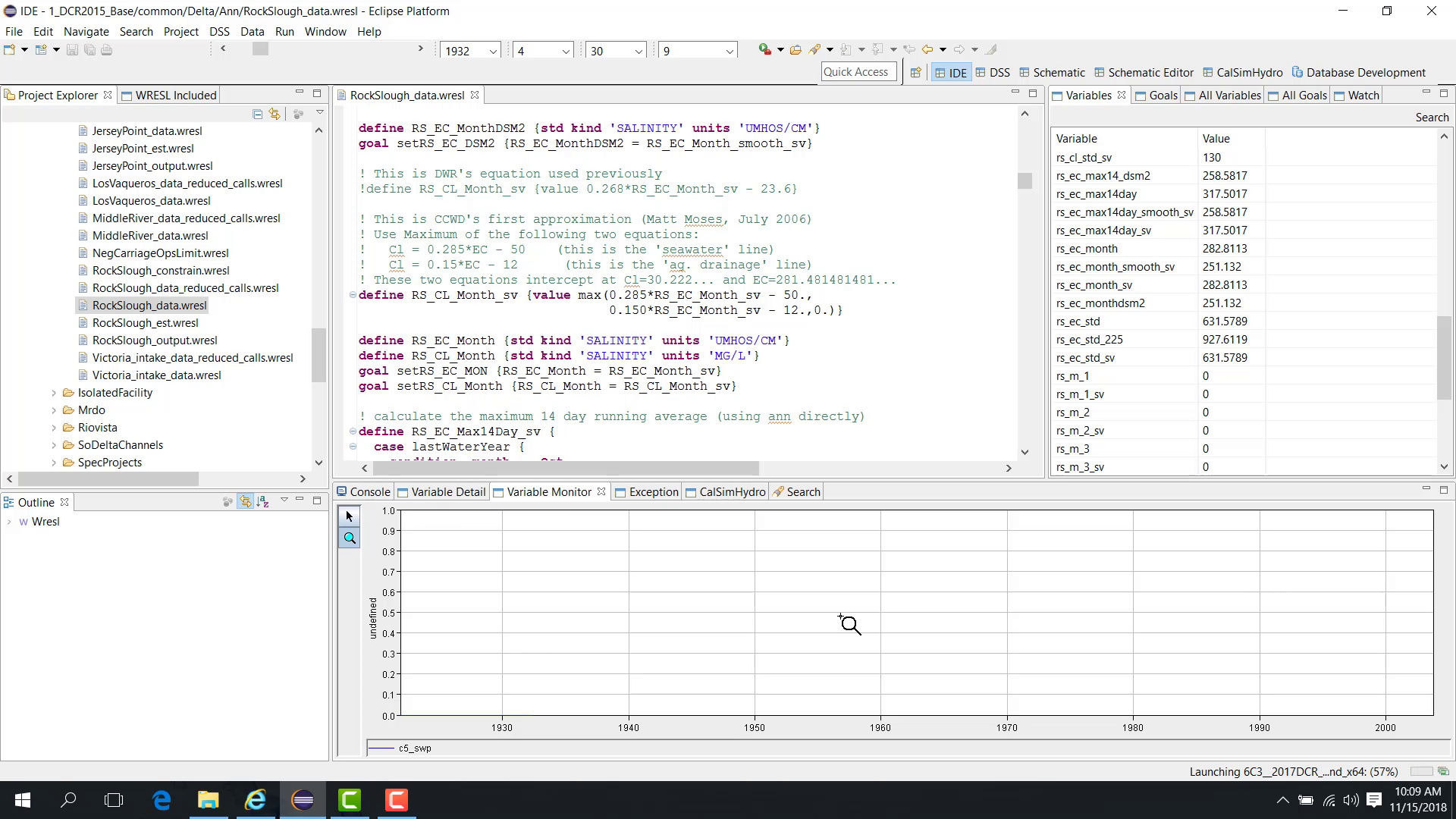Open the Outline view menu
This screenshot has height=819, width=1456.
click(284, 500)
